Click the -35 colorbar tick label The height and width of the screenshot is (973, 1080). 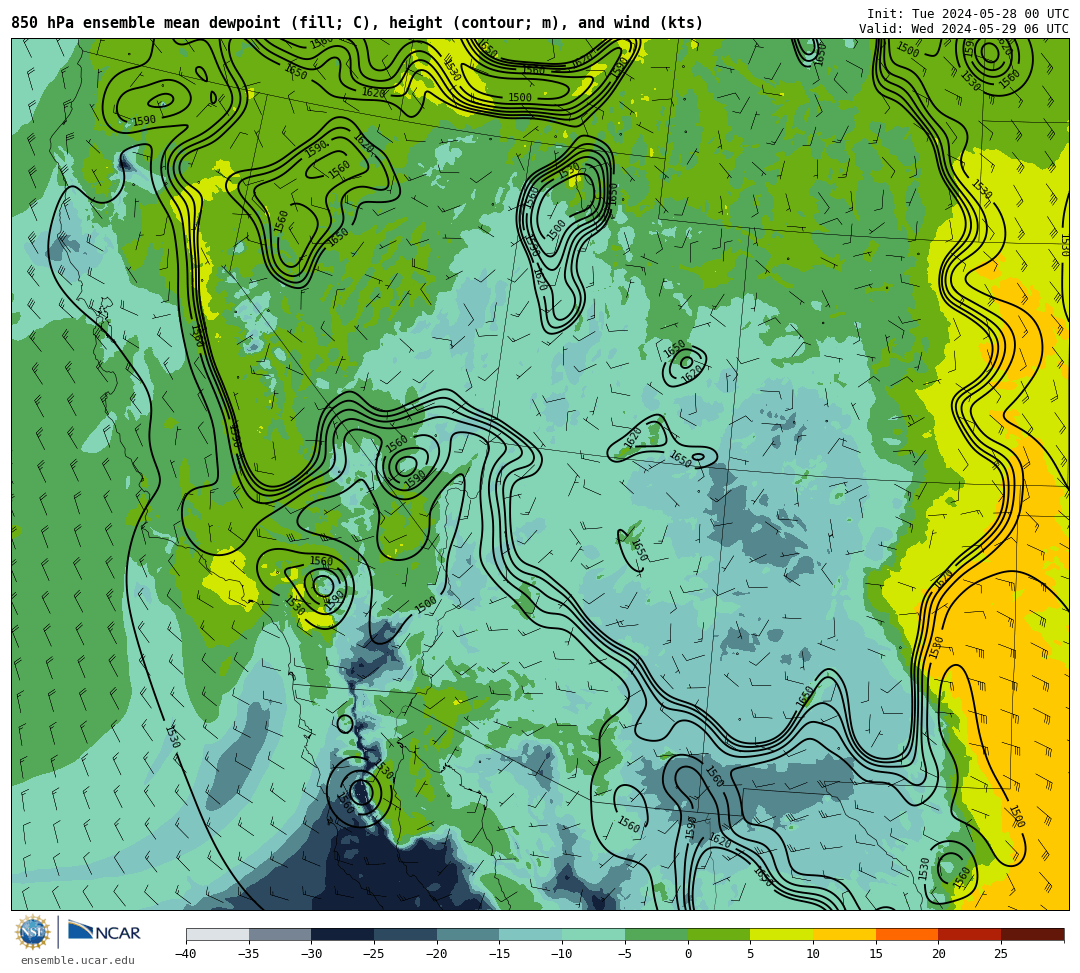tap(248, 954)
